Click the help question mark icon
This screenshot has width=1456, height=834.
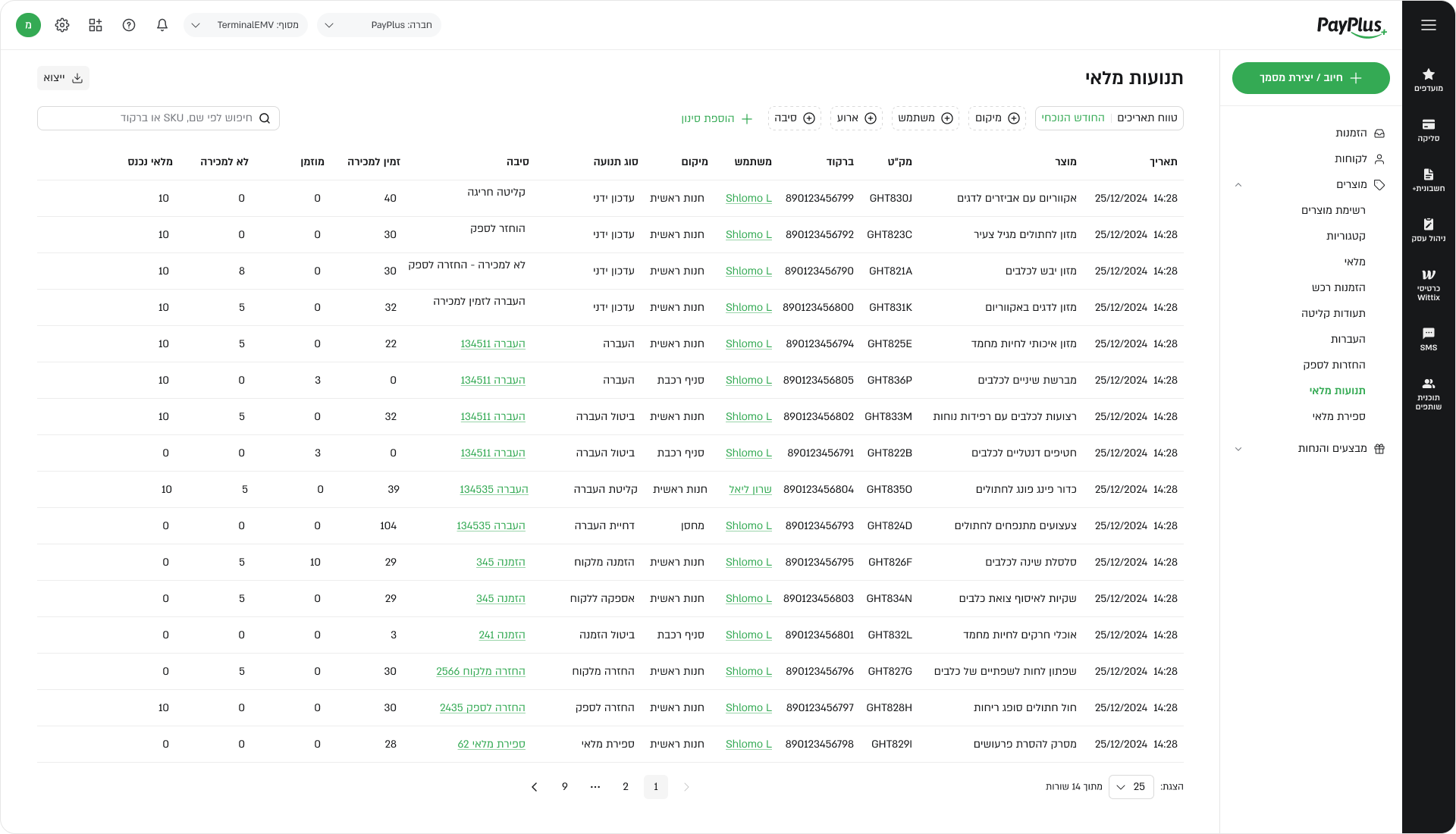[x=129, y=25]
